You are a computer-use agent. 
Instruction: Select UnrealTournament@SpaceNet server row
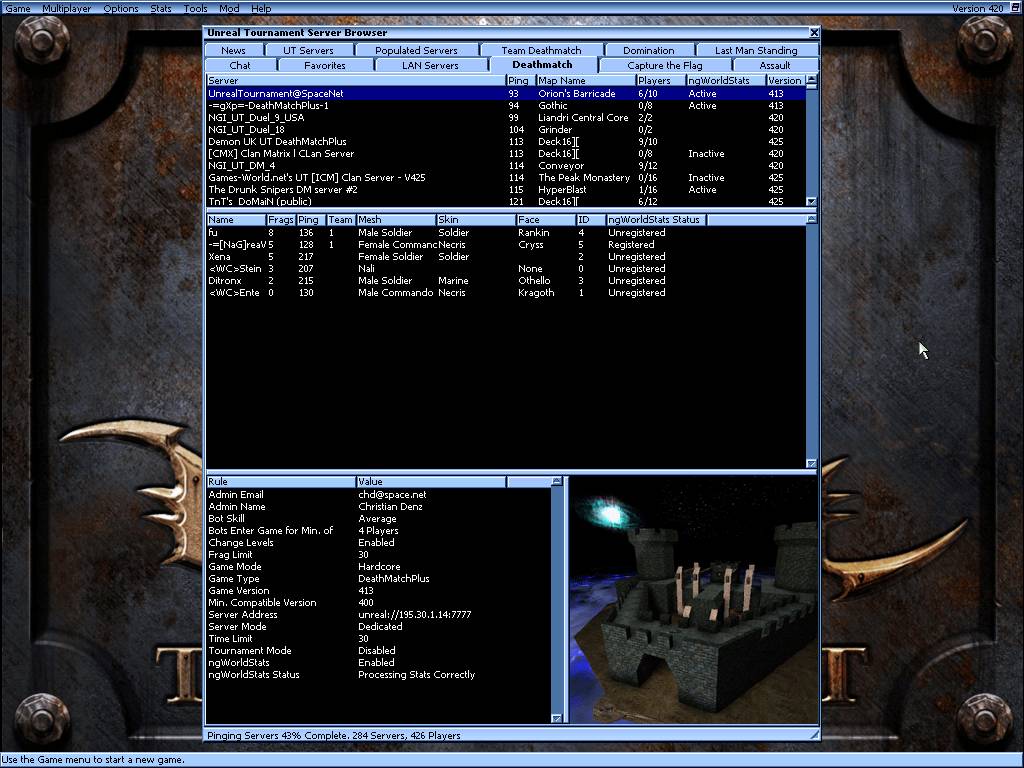pos(506,93)
